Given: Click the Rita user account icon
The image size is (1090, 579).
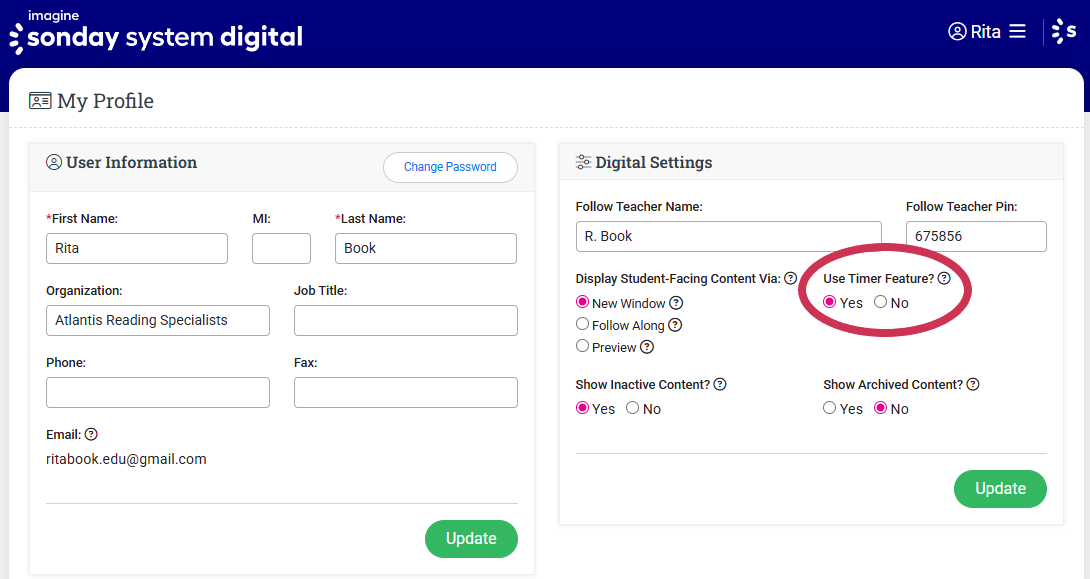Looking at the screenshot, I should click(957, 31).
